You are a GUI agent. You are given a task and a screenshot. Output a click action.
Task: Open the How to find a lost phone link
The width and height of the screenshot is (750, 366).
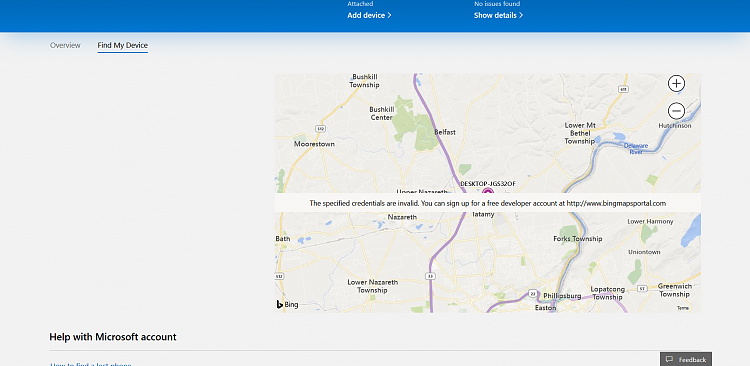tap(91, 364)
